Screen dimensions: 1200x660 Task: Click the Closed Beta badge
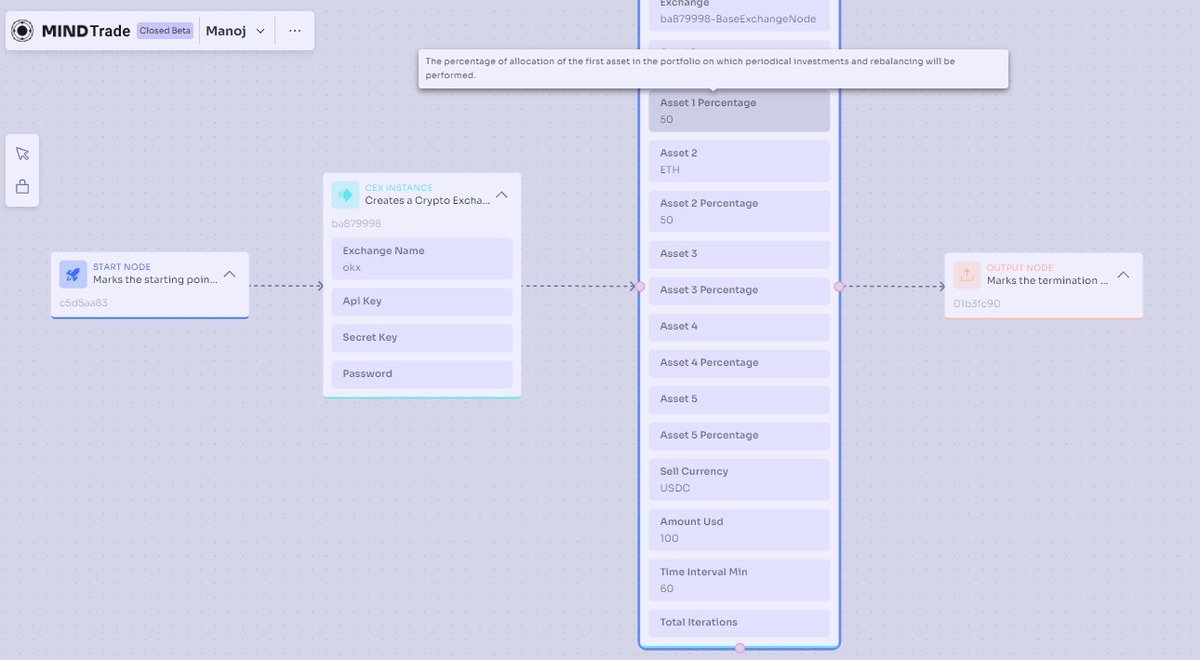point(165,31)
